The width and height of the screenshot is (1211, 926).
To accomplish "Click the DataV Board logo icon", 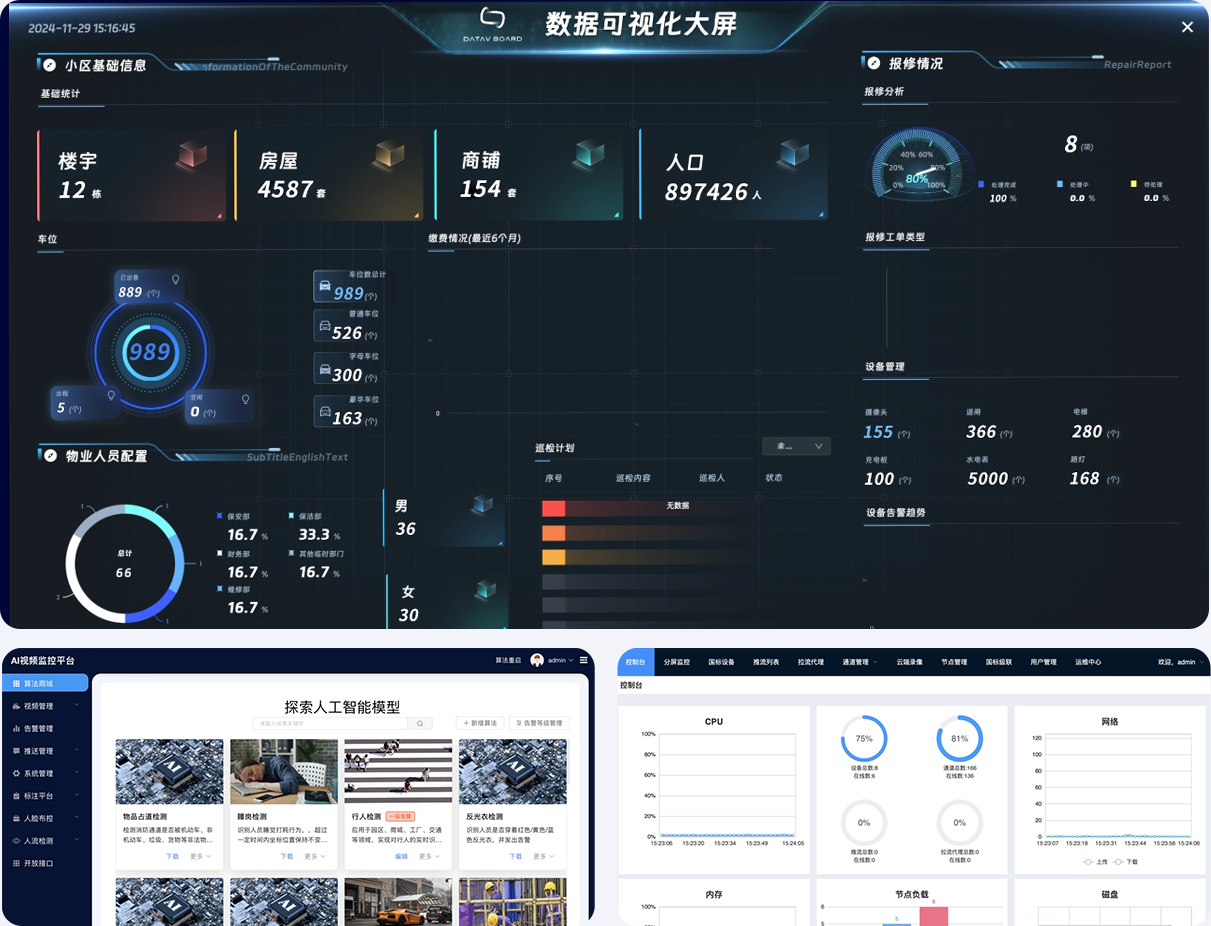I will (x=492, y=19).
